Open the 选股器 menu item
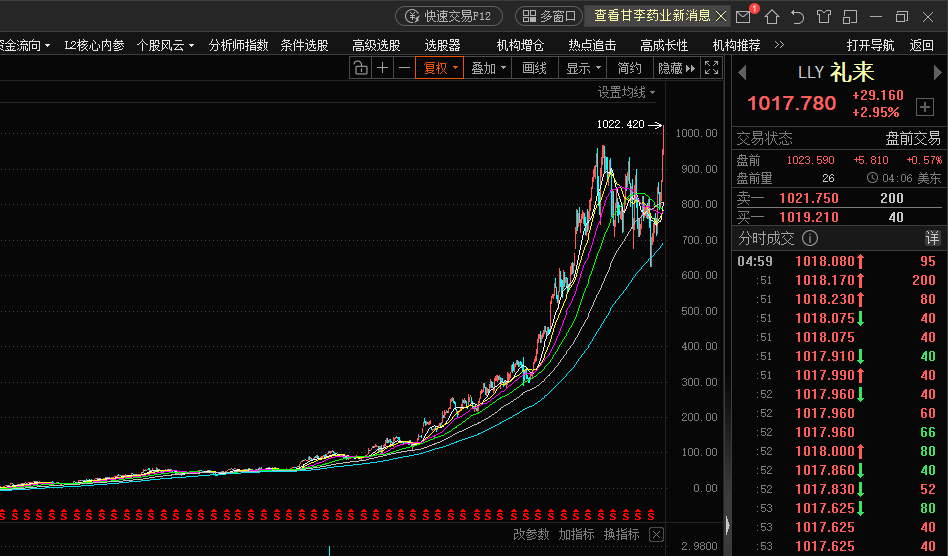The width and height of the screenshot is (948, 556). coord(442,45)
